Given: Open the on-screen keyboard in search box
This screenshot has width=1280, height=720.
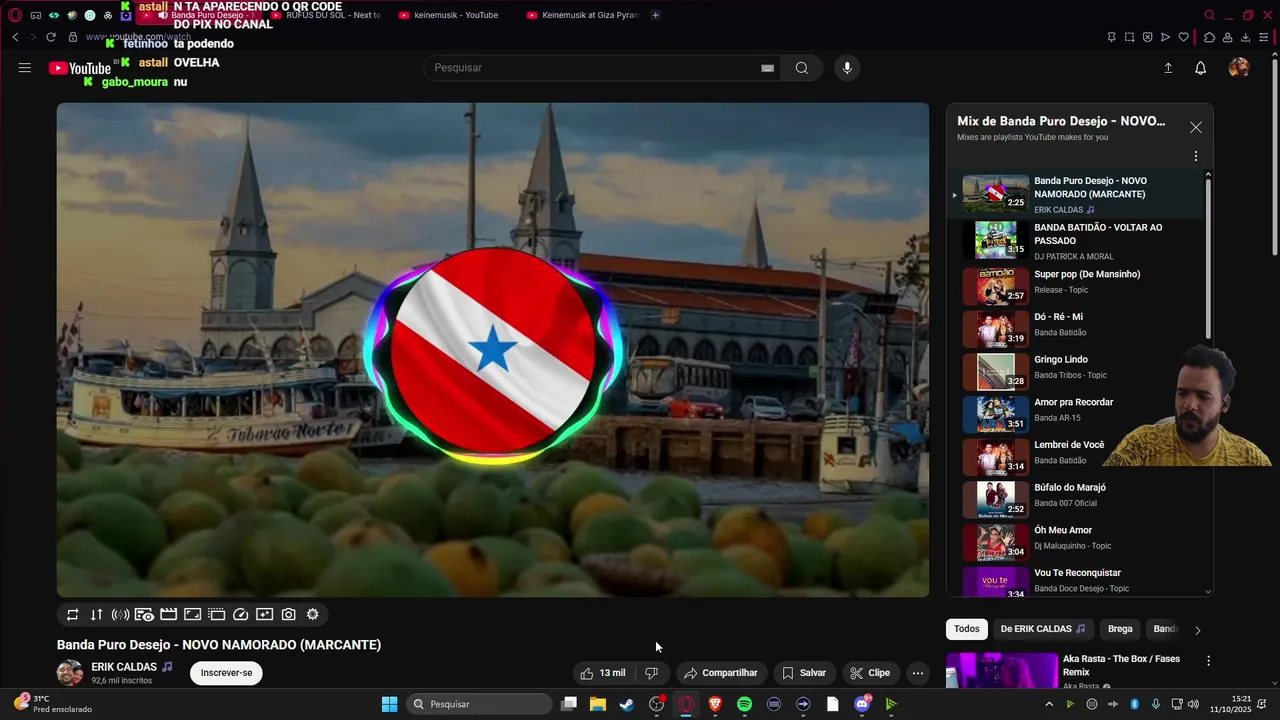Looking at the screenshot, I should [x=767, y=68].
